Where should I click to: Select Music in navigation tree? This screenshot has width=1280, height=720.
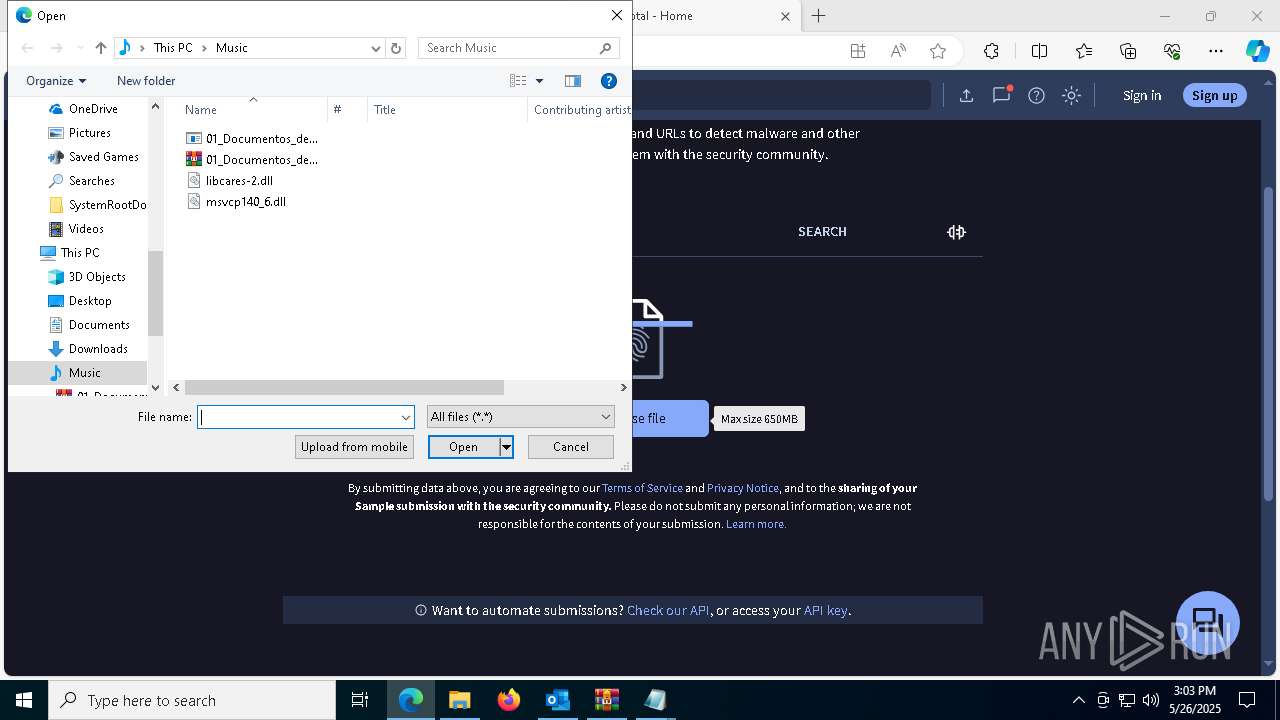(84, 373)
